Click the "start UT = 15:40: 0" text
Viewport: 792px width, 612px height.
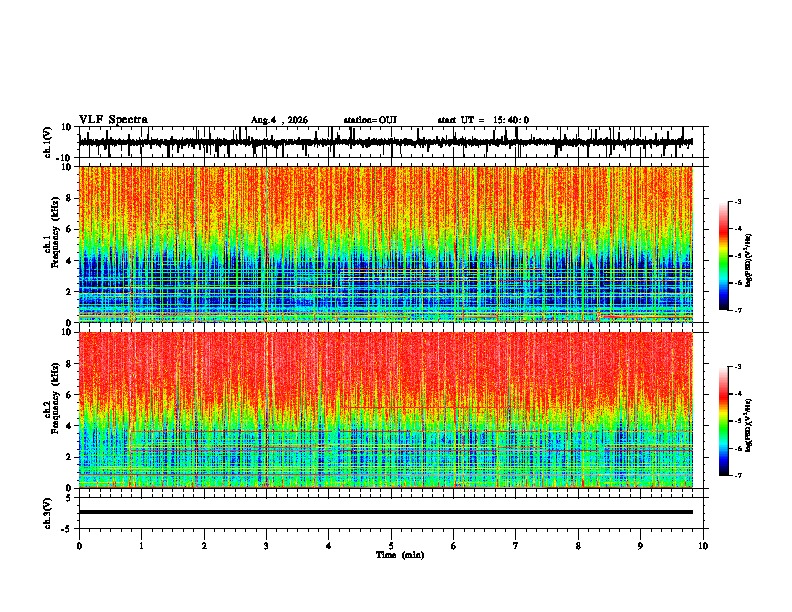483,120
